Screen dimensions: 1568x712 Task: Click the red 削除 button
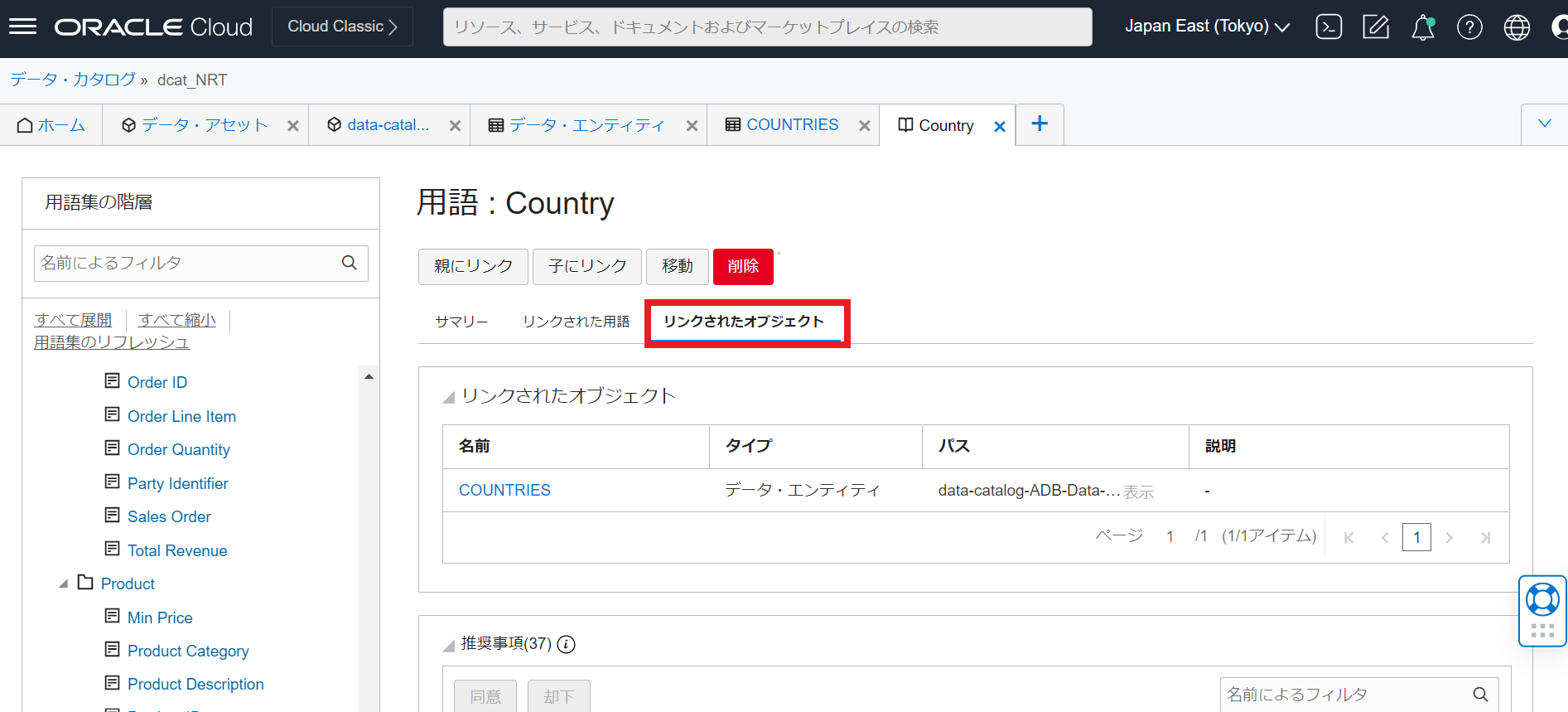pos(743,266)
